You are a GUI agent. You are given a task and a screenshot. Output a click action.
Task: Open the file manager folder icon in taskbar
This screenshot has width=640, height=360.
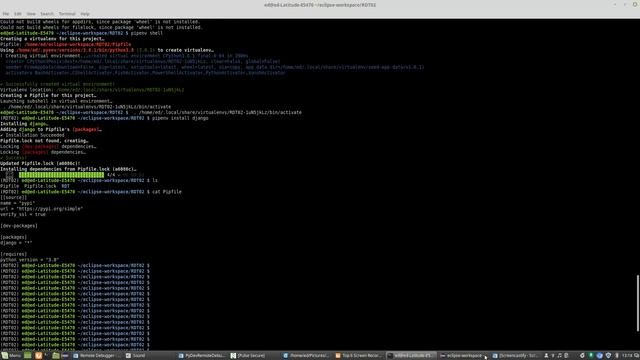click(56, 356)
